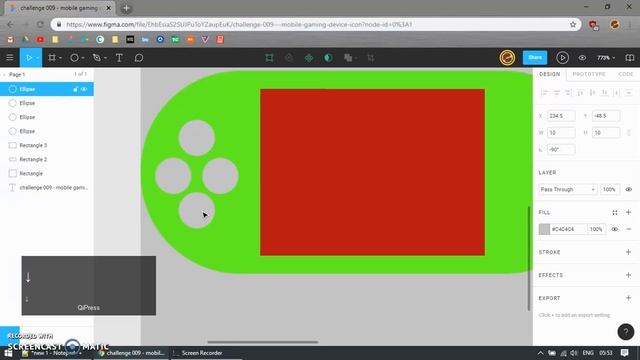Screen dimensions: 640x360
Task: Click the rotation angle input field
Action: click(561, 149)
